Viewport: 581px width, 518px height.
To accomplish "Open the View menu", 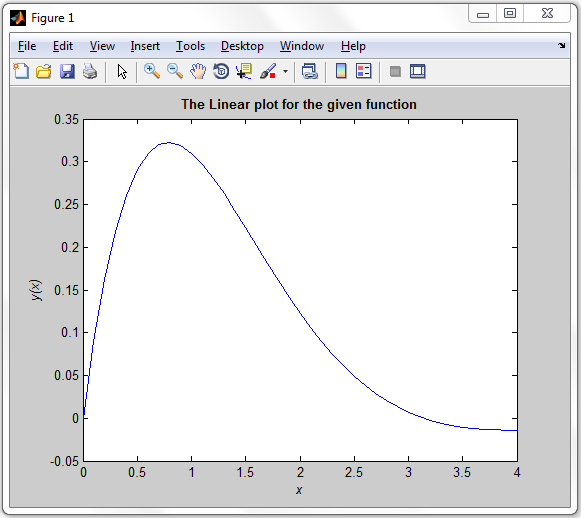I will click(x=102, y=46).
